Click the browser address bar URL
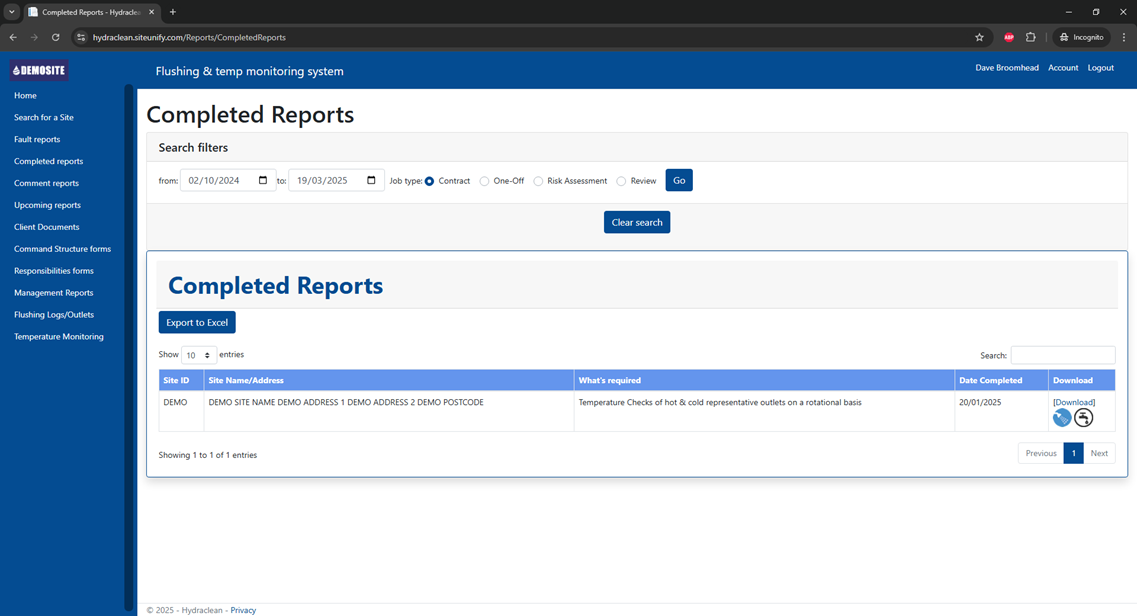 point(189,38)
